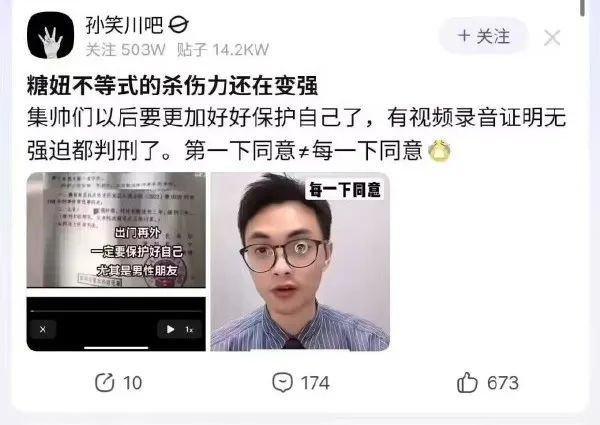The height and width of the screenshot is (425, 600).
Task: Open the 孙笑川吧 avatar image
Action: [x=50, y=35]
